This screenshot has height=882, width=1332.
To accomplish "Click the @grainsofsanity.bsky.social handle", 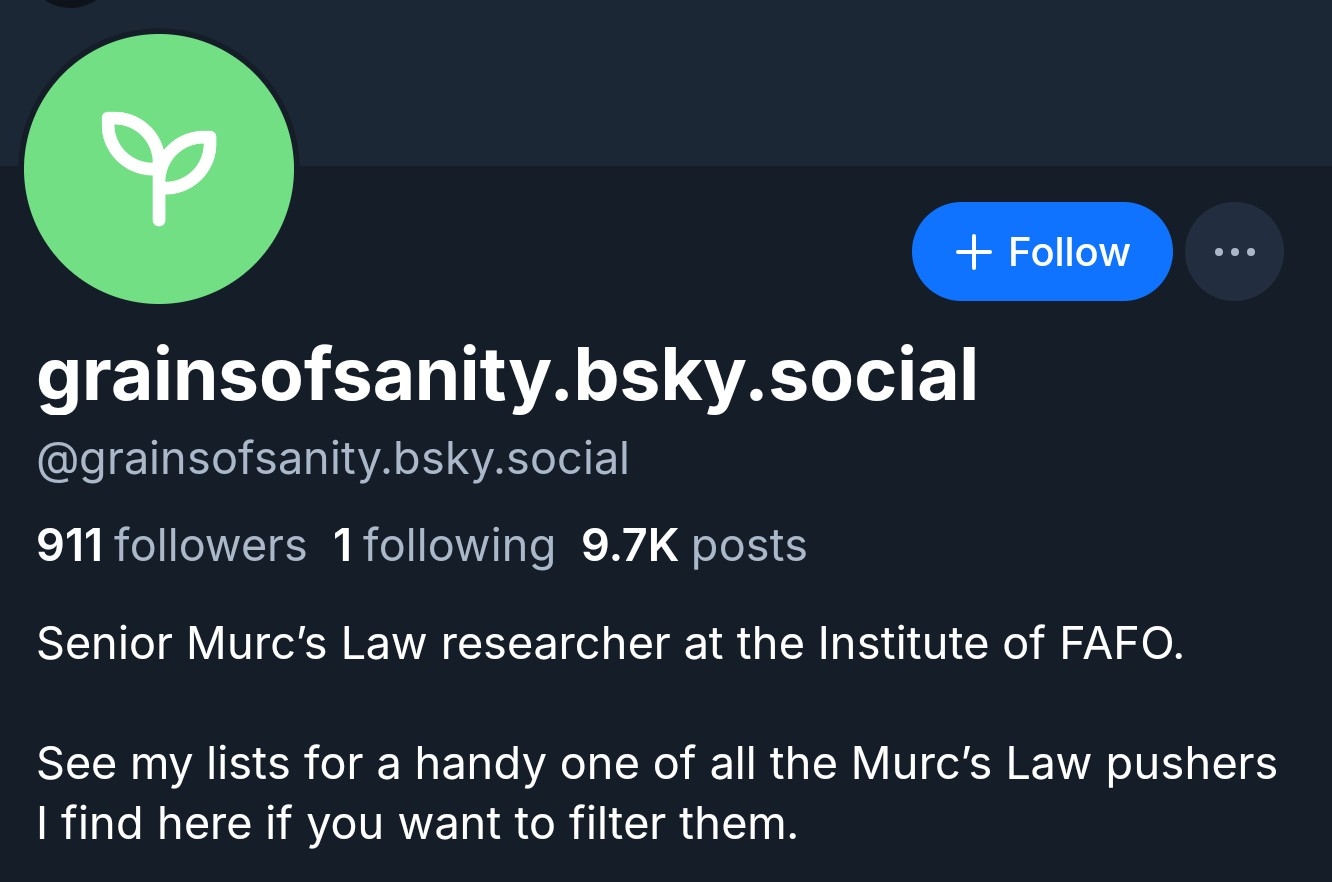I will coord(332,459).
